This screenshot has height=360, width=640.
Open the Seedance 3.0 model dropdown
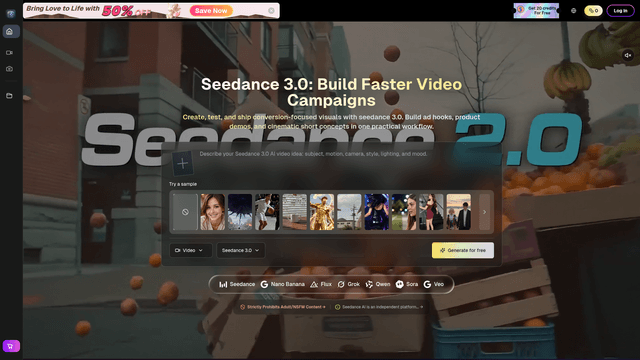[240, 250]
